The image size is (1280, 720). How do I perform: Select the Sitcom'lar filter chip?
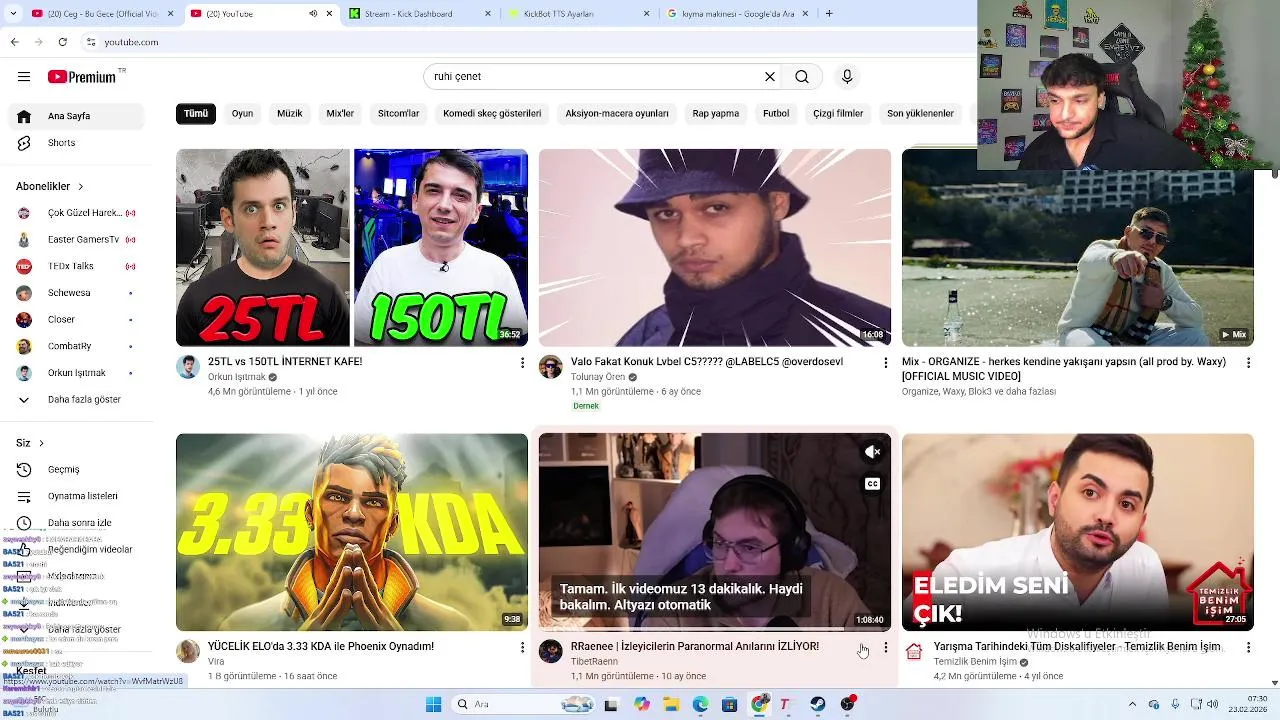tap(398, 114)
